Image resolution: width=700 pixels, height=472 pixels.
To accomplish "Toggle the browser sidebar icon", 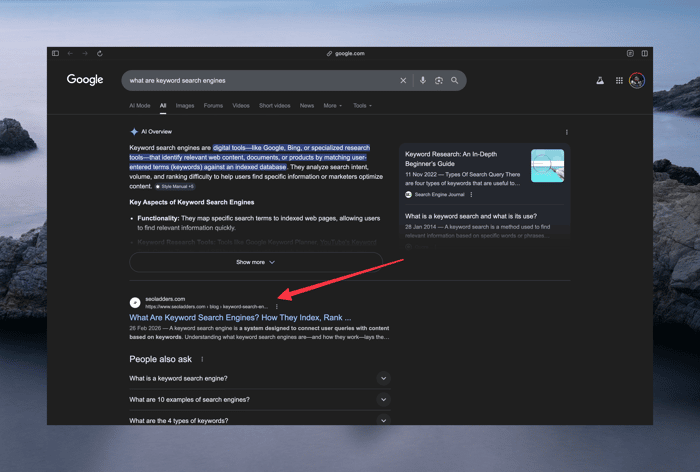I will click(x=55, y=54).
